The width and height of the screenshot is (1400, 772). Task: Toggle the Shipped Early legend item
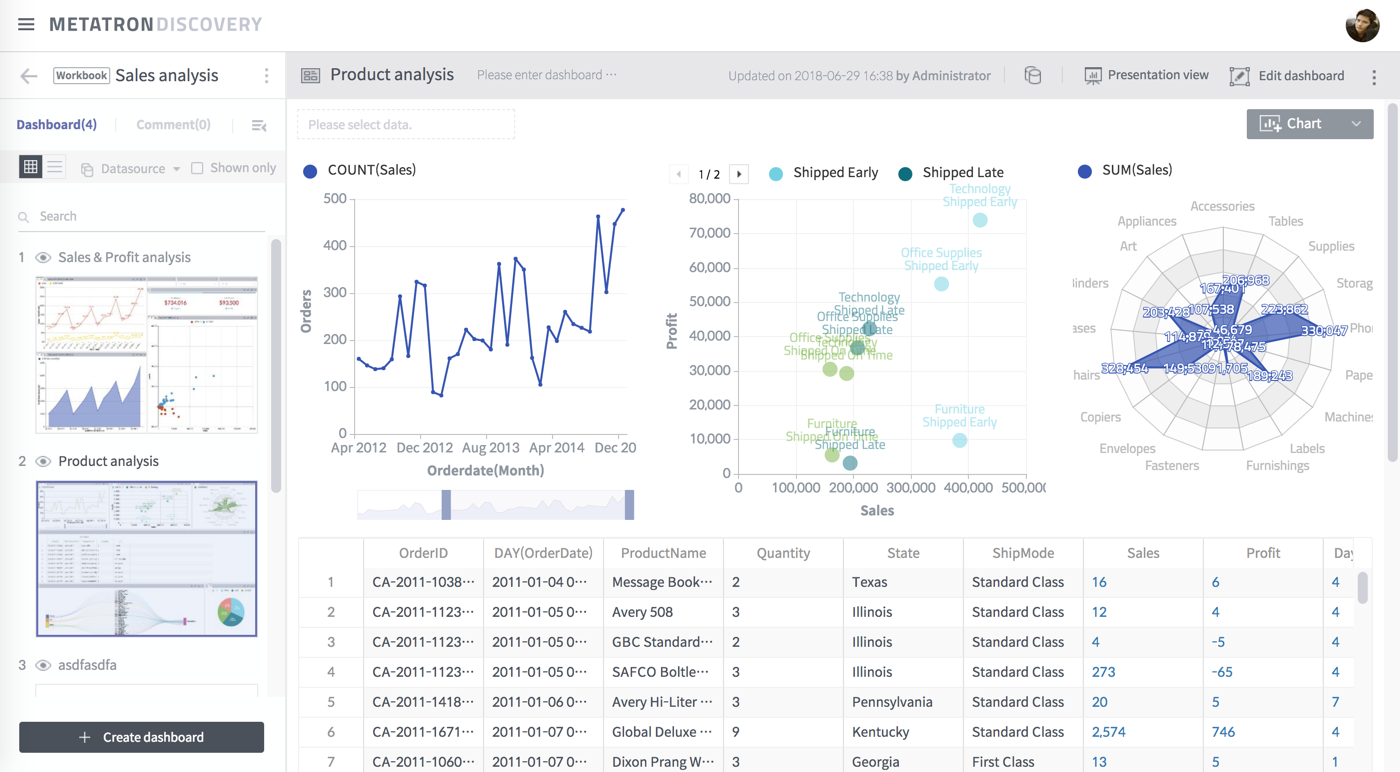823,173
